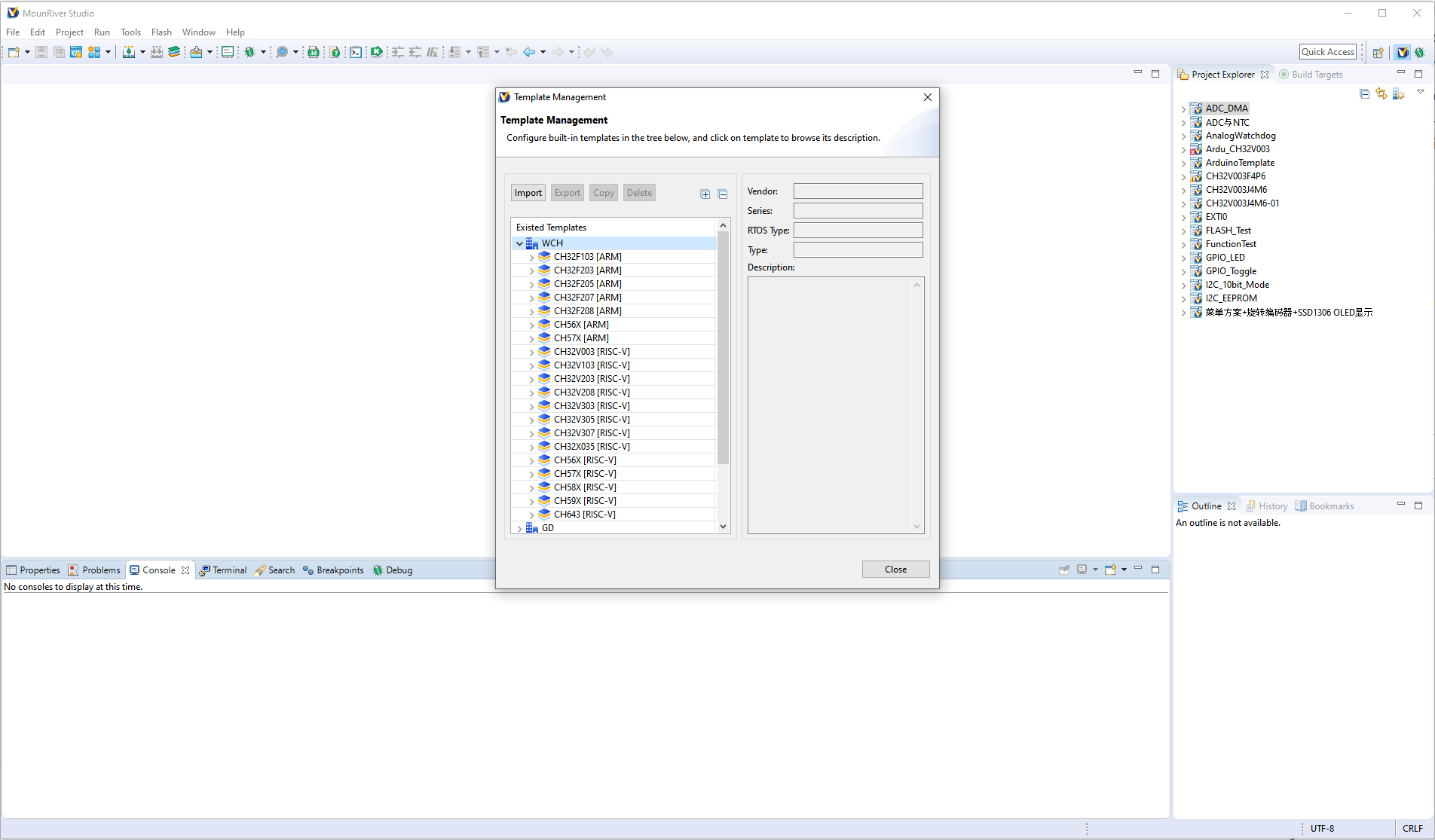Click the Delete button

pyautogui.click(x=640, y=193)
